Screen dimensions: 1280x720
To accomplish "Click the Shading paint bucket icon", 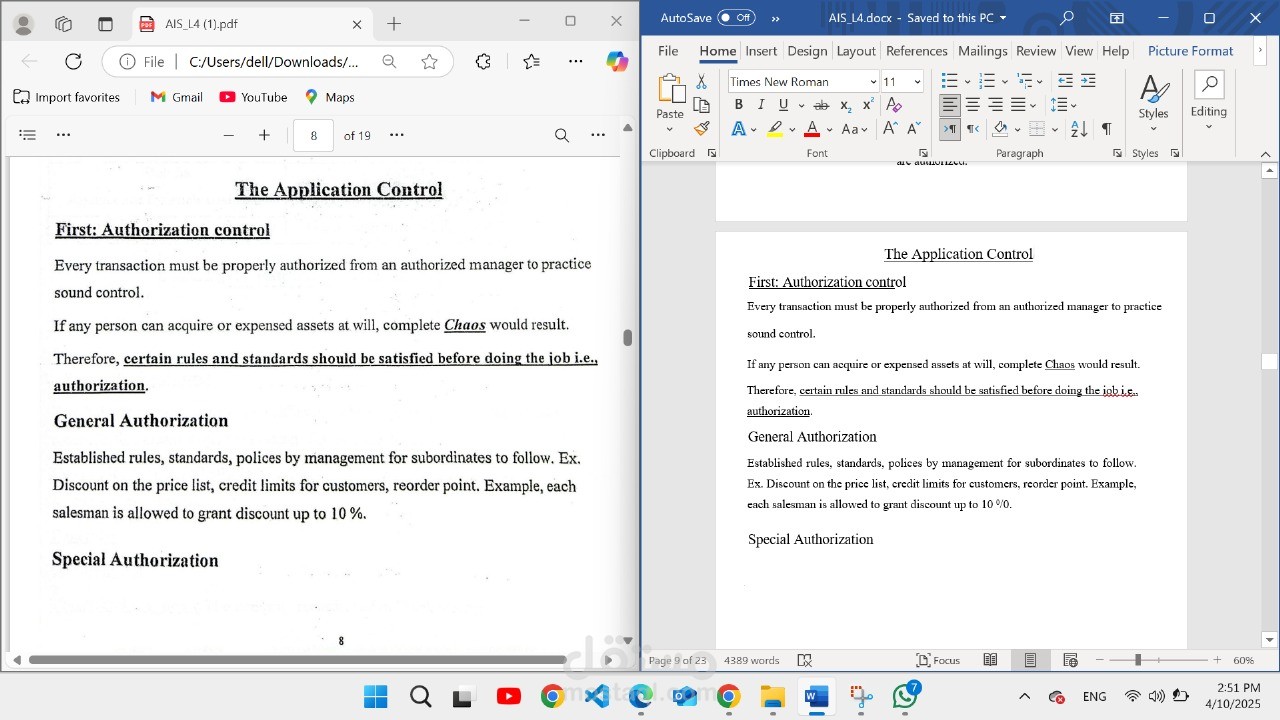I will pyautogui.click(x=1000, y=129).
